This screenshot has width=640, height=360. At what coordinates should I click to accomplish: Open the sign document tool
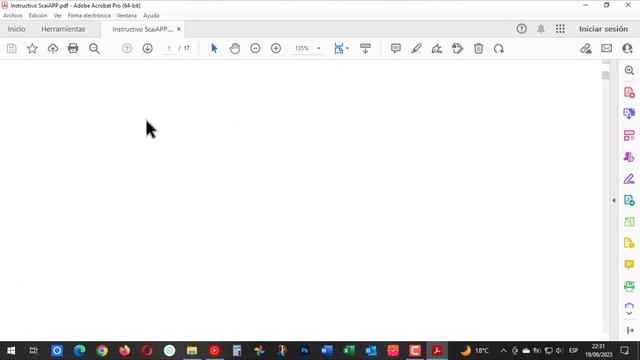click(437, 49)
